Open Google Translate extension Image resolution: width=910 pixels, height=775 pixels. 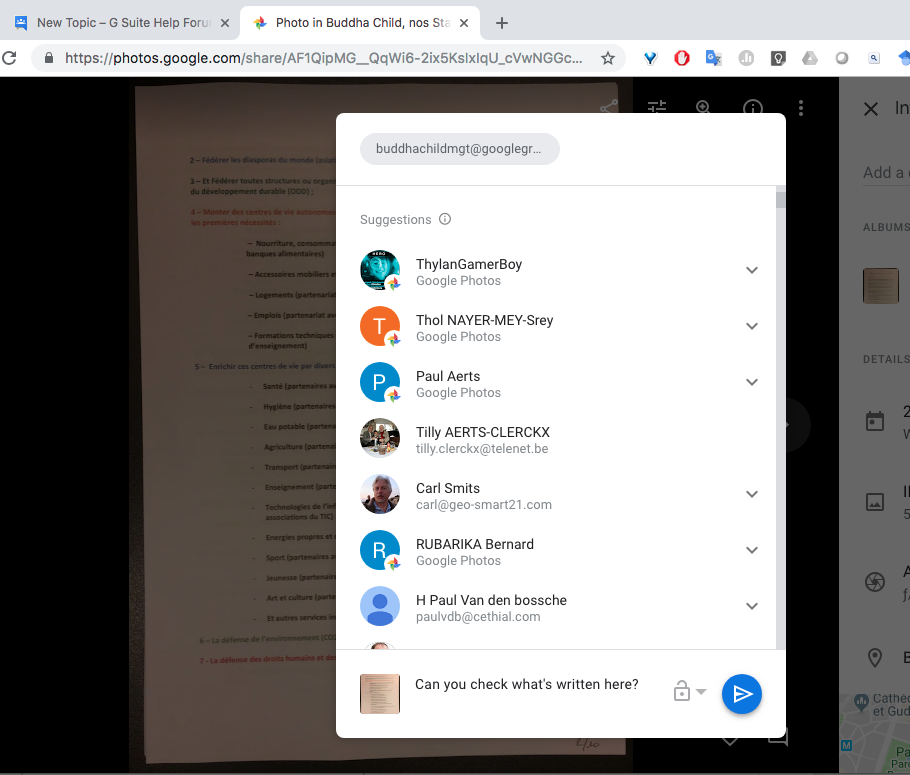(713, 58)
